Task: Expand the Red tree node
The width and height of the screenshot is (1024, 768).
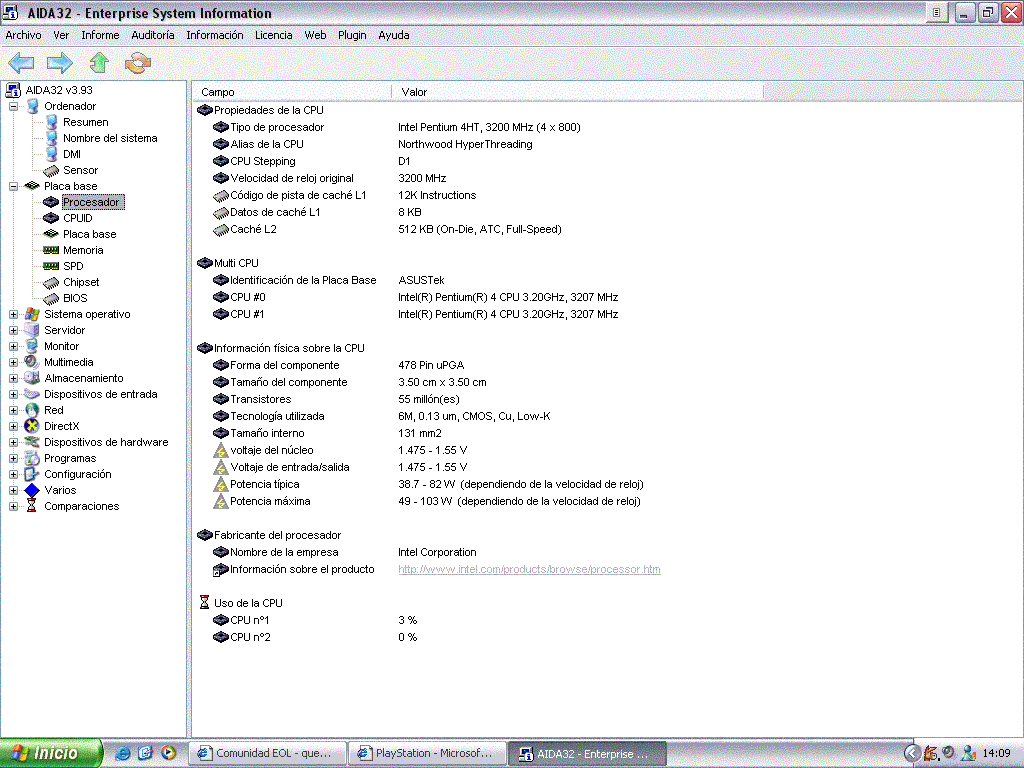Action: click(13, 410)
